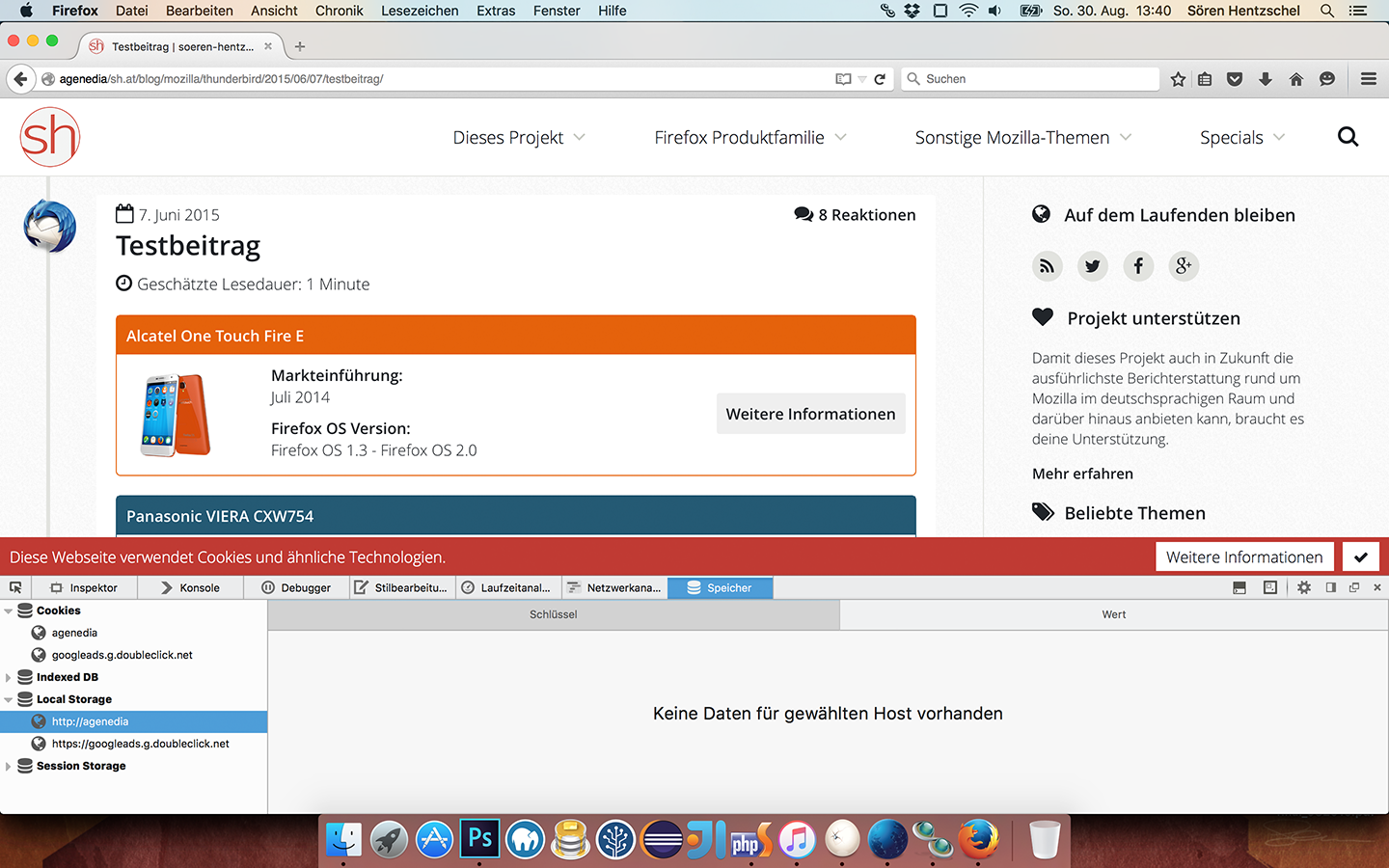
Task: Select googleads.g.doubleclick.net under Cookies
Action: click(133, 655)
